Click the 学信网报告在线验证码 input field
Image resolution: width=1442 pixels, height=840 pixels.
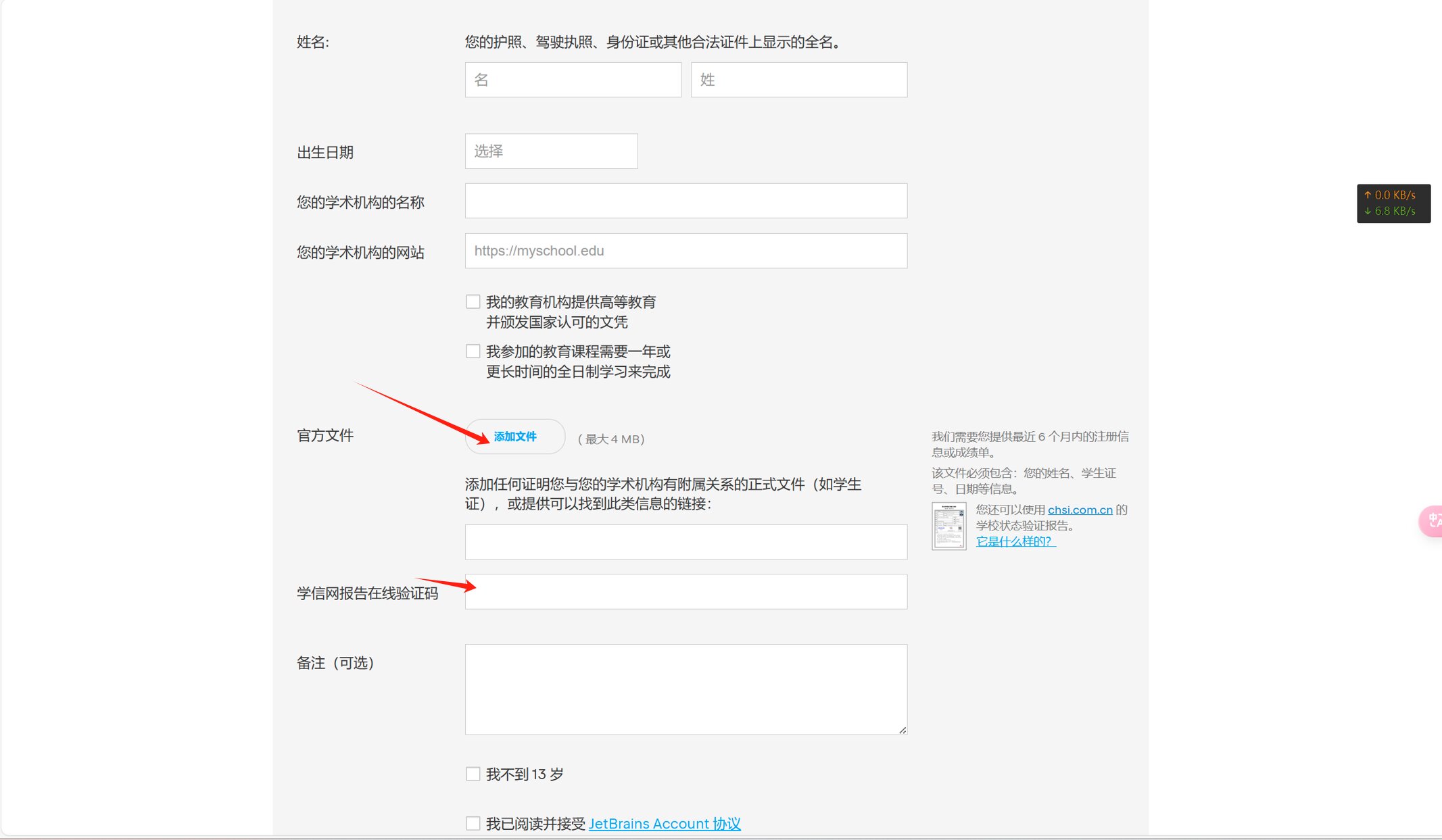(x=686, y=592)
